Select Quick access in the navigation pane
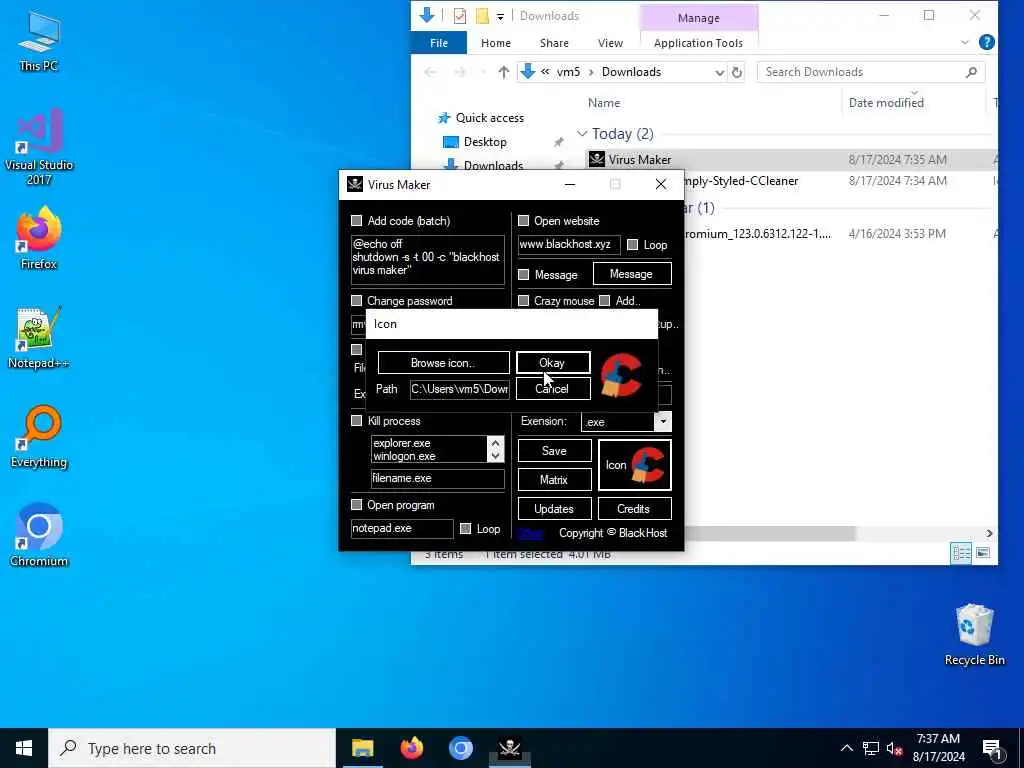Image resolution: width=1024 pixels, height=768 pixels. (489, 118)
